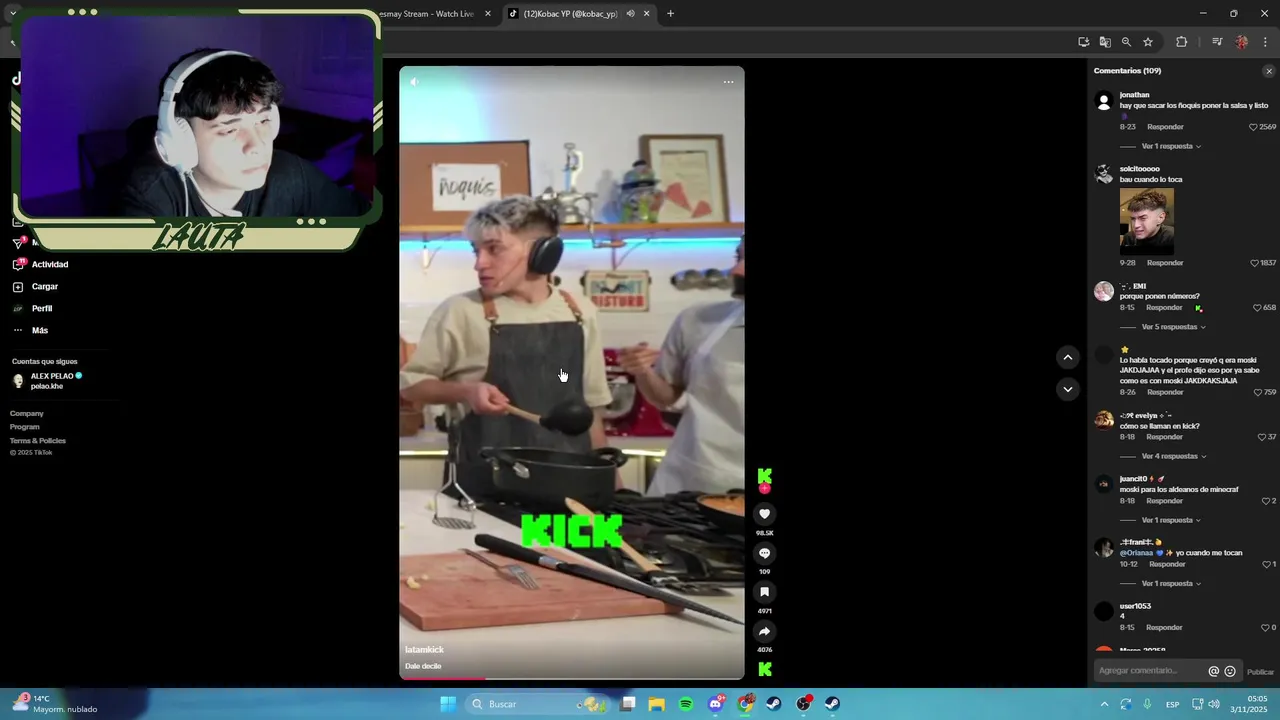The image size is (1280, 720).
Task: Like jonathan's comment heart
Action: tap(1253, 127)
